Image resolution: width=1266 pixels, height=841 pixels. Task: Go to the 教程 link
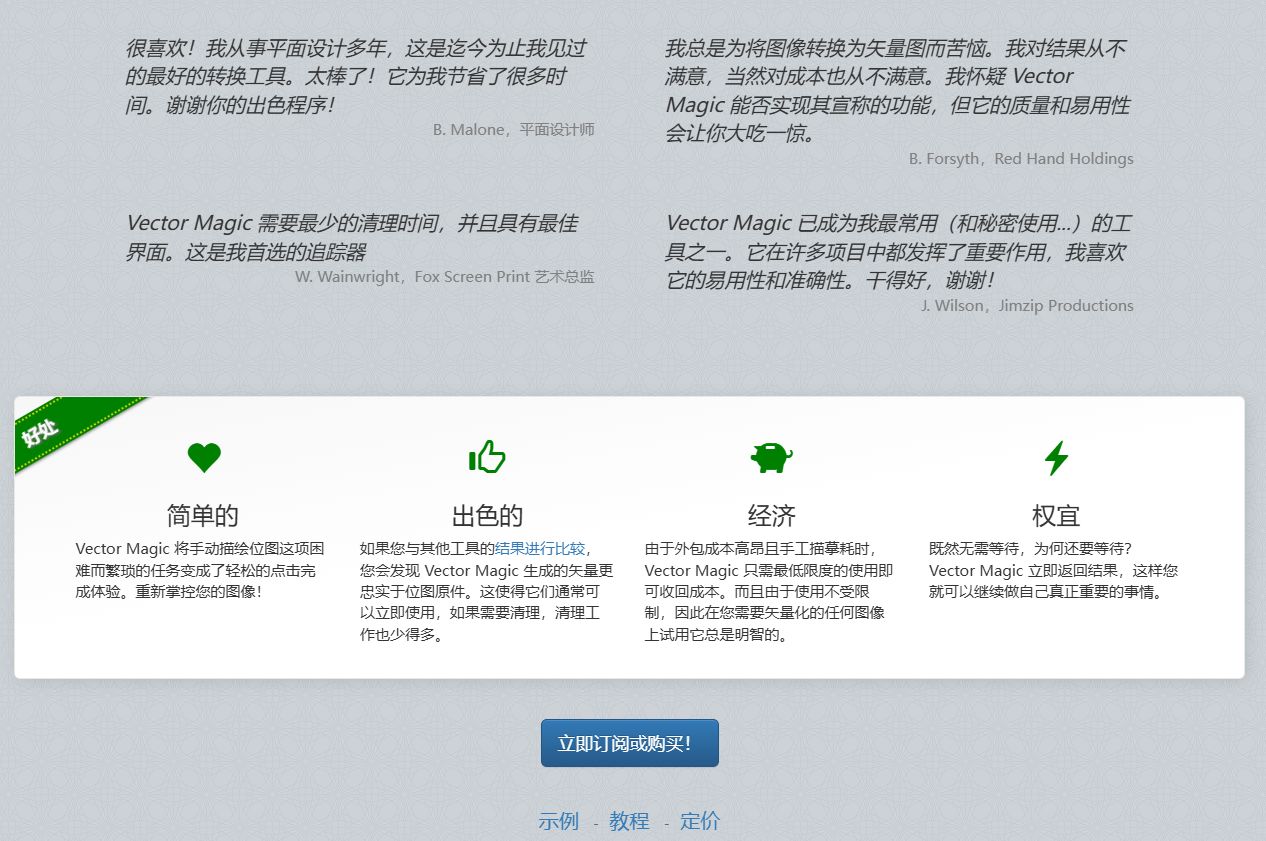pyautogui.click(x=630, y=821)
